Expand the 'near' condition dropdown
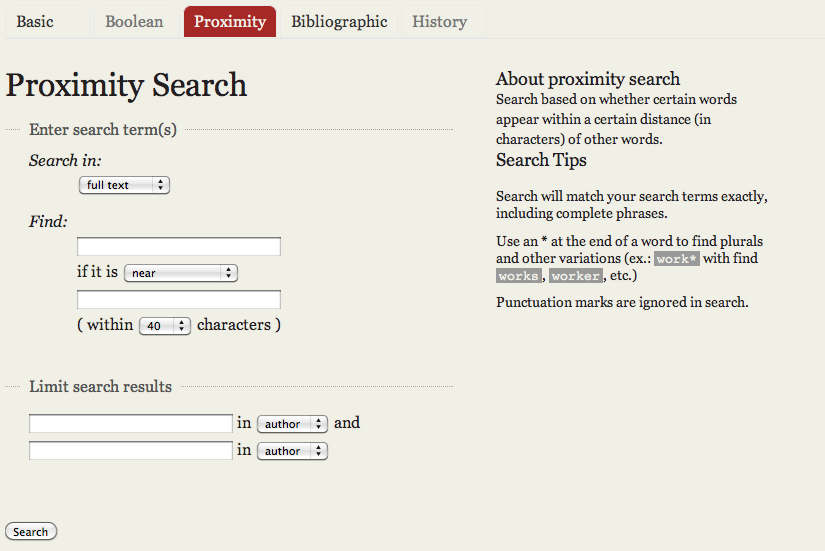The image size is (825, 551). [x=181, y=273]
